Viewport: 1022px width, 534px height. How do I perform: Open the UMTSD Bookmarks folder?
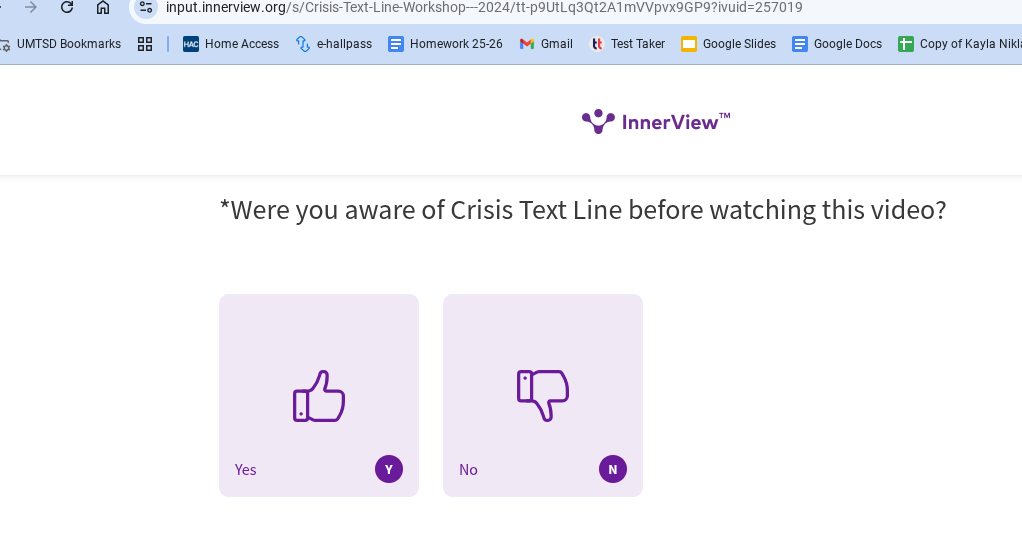click(60, 44)
